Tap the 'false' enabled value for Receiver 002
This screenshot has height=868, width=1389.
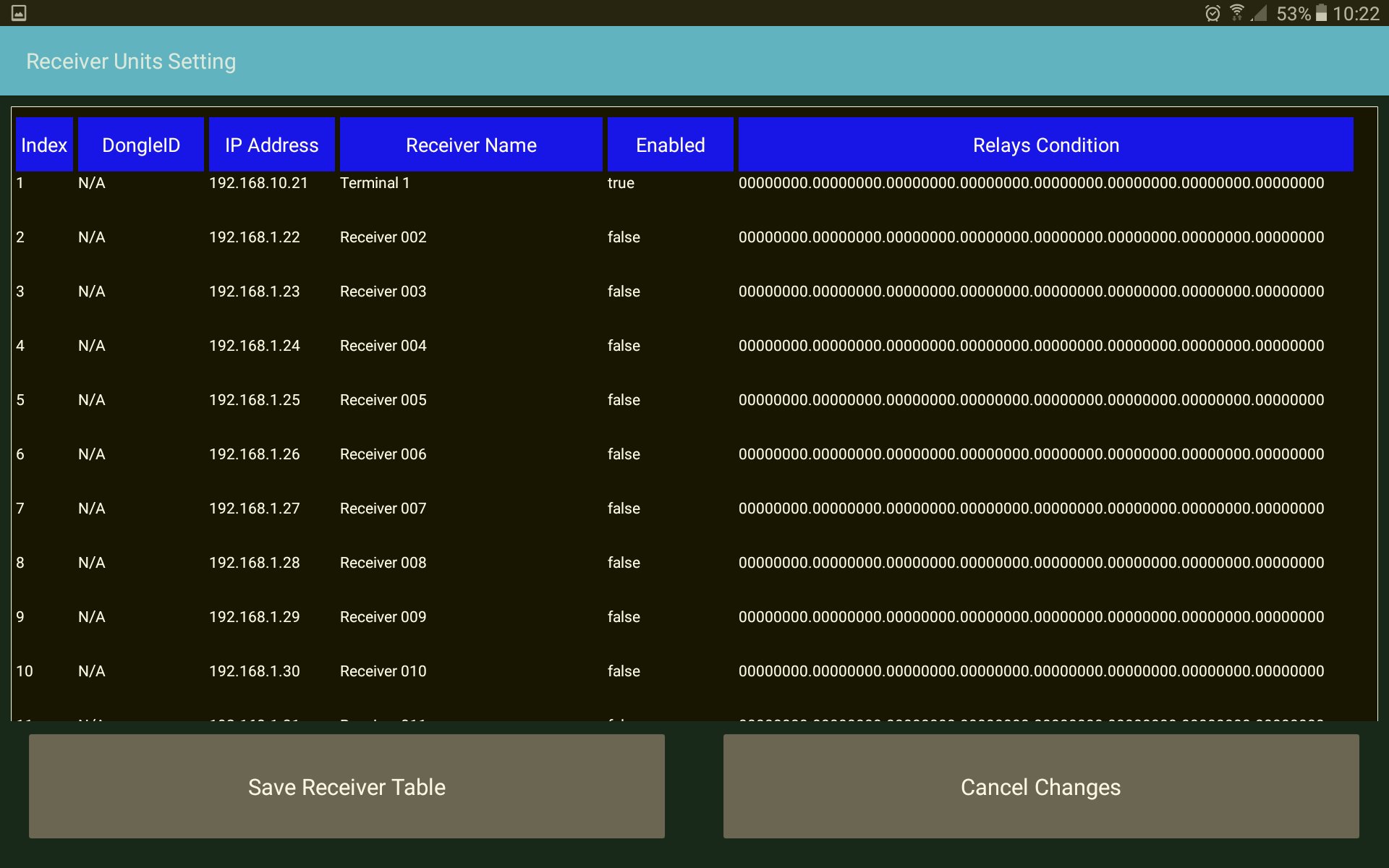[624, 237]
